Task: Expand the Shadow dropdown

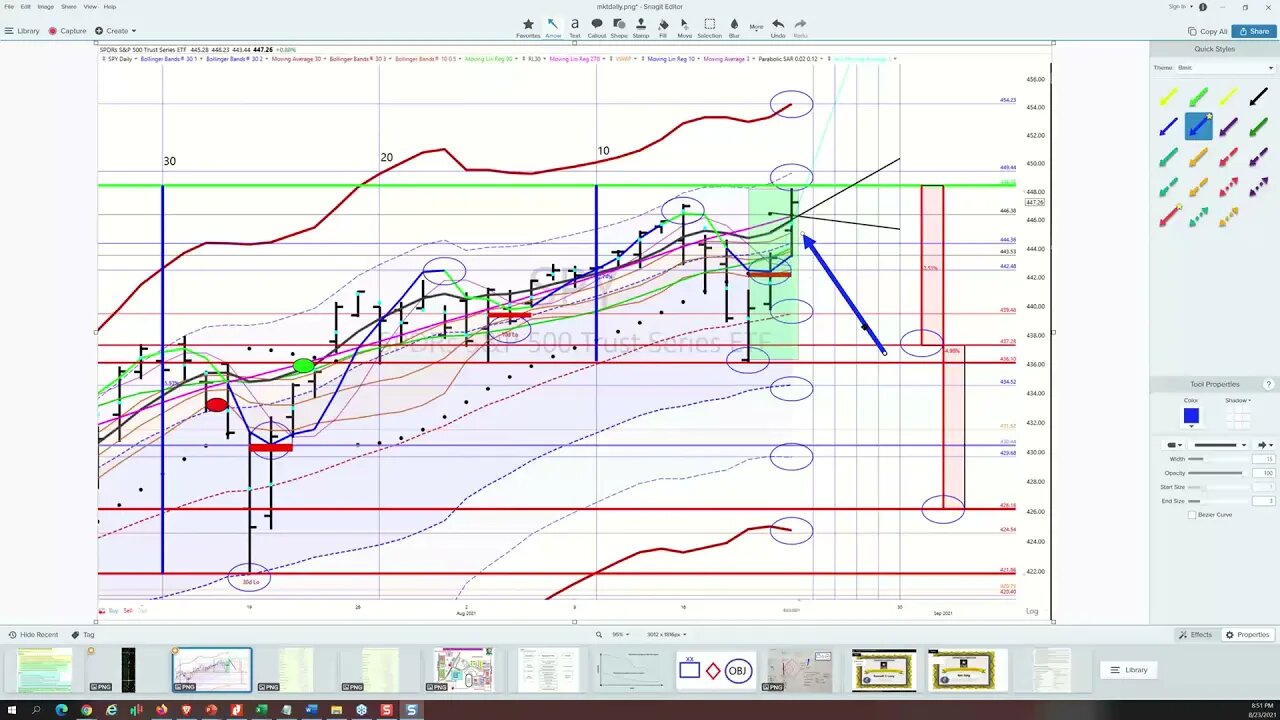Action: (x=1239, y=400)
